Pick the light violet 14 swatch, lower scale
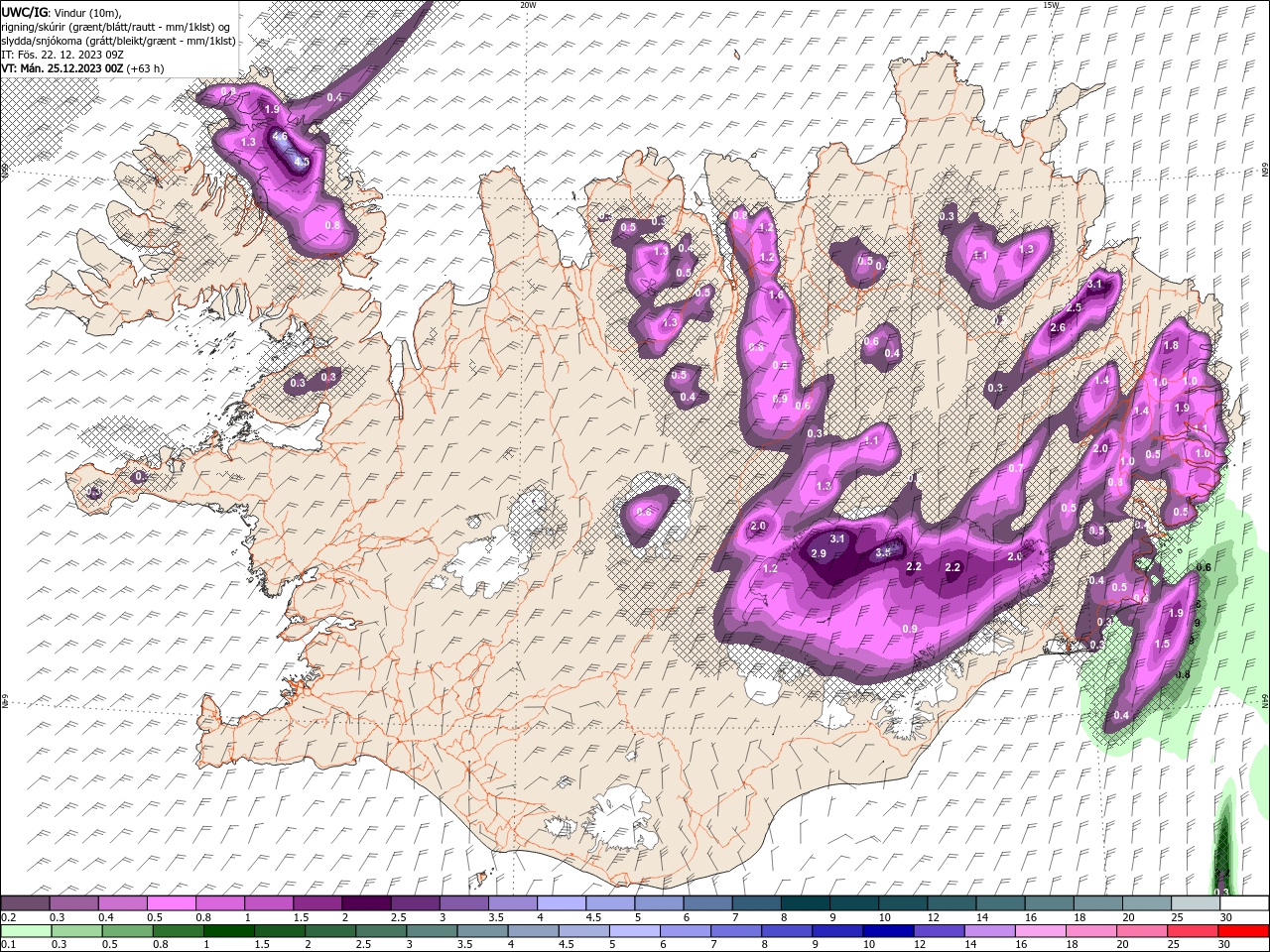1270x952 pixels. point(988,931)
